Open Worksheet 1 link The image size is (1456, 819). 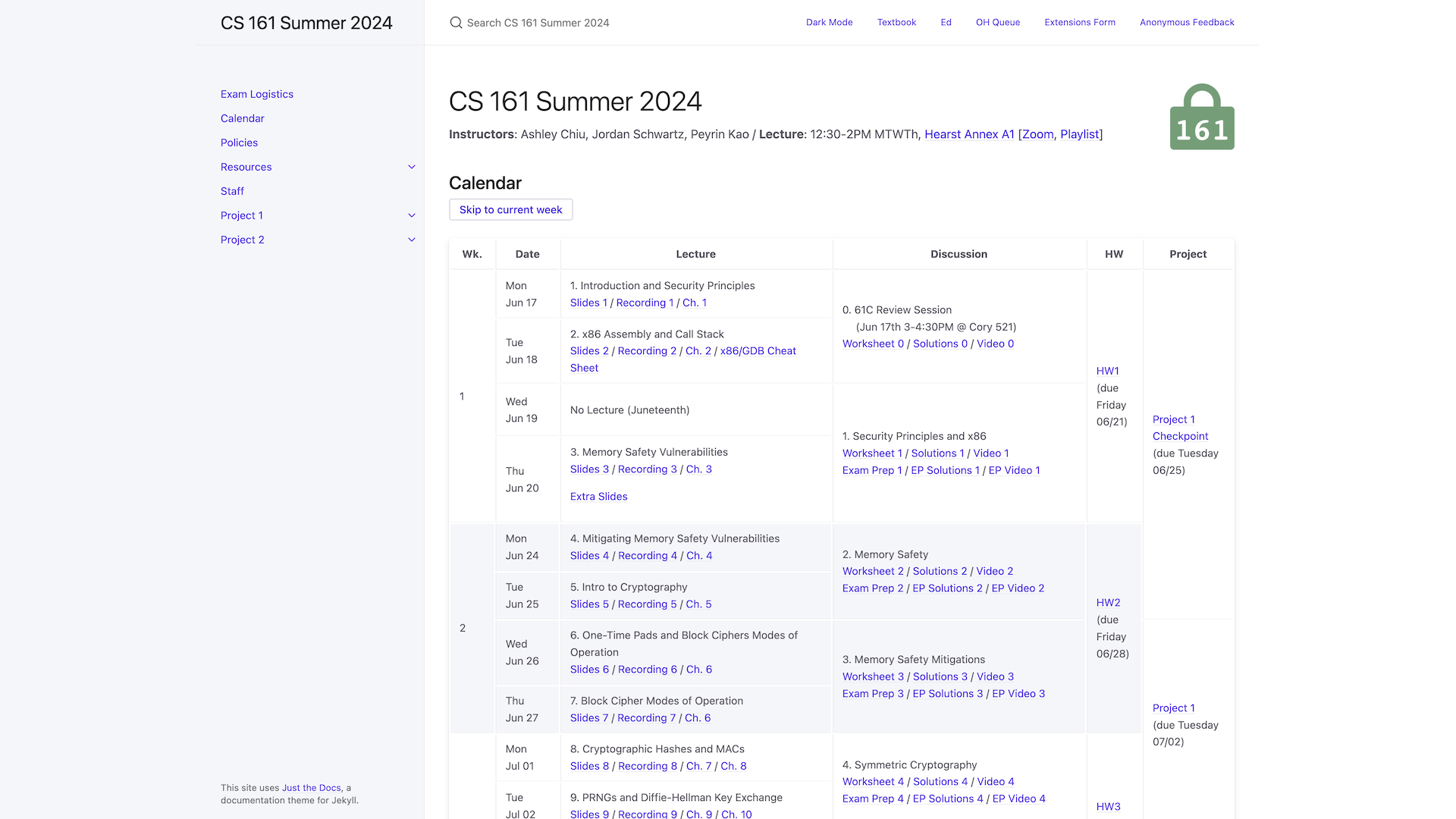click(872, 453)
